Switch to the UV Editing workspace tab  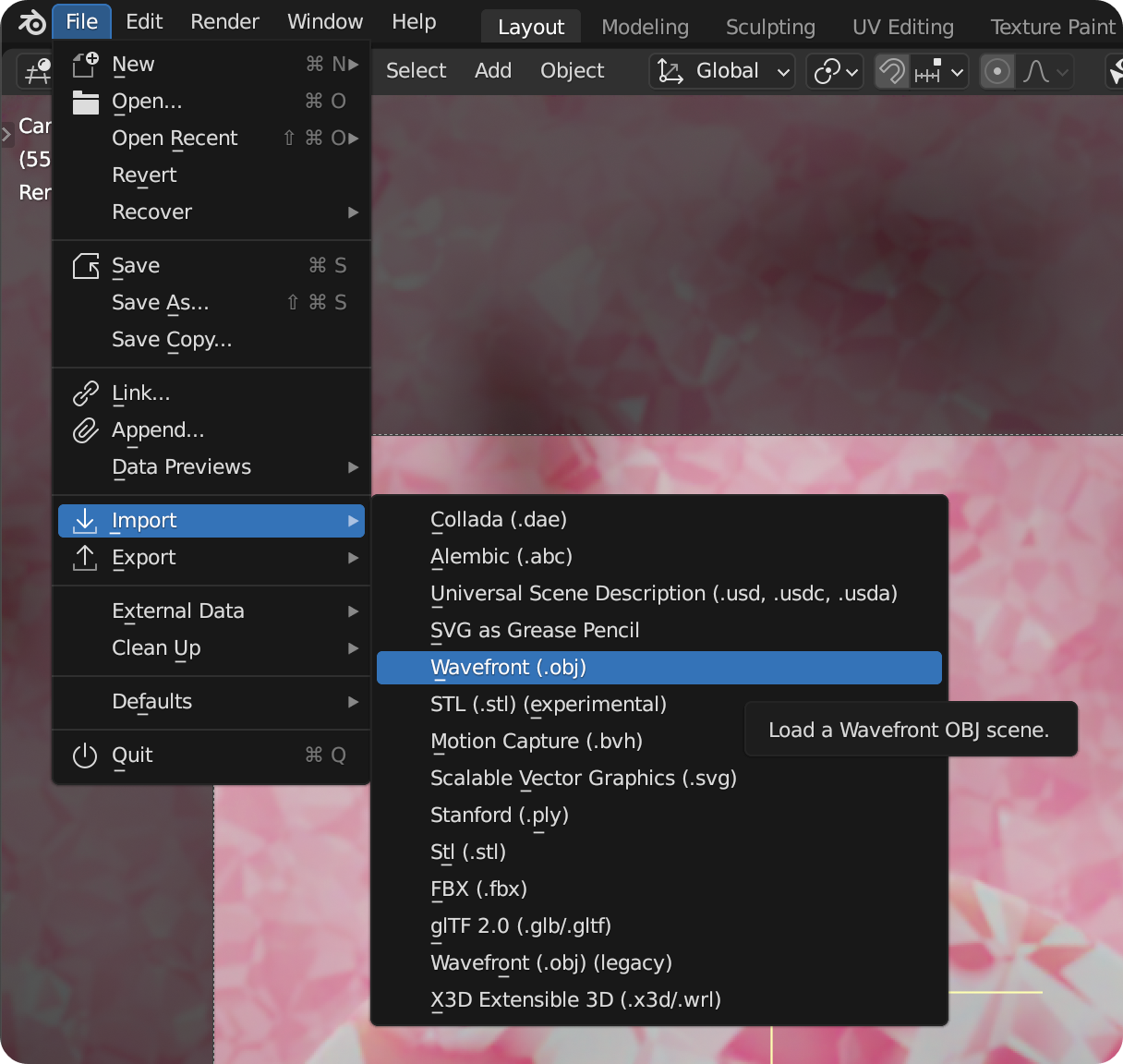pos(903,27)
